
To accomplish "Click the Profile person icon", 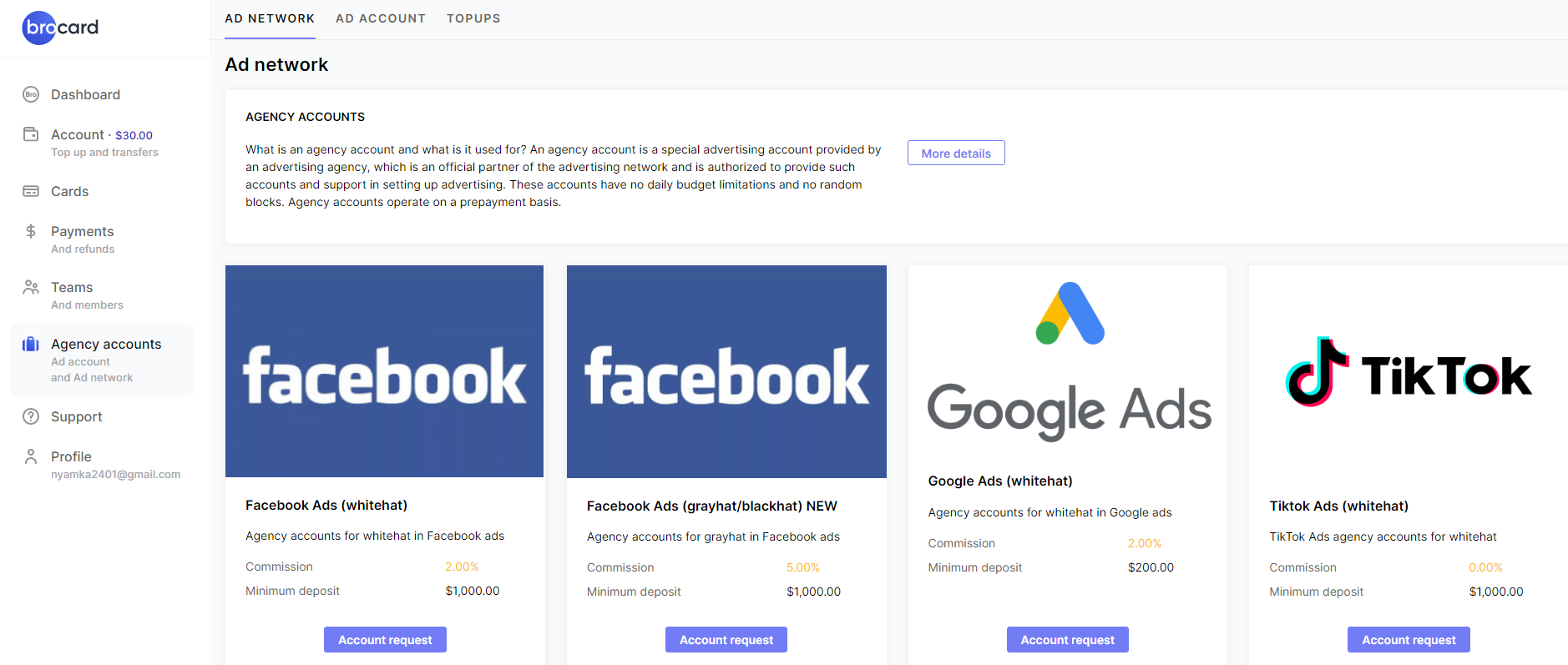I will click(31, 456).
